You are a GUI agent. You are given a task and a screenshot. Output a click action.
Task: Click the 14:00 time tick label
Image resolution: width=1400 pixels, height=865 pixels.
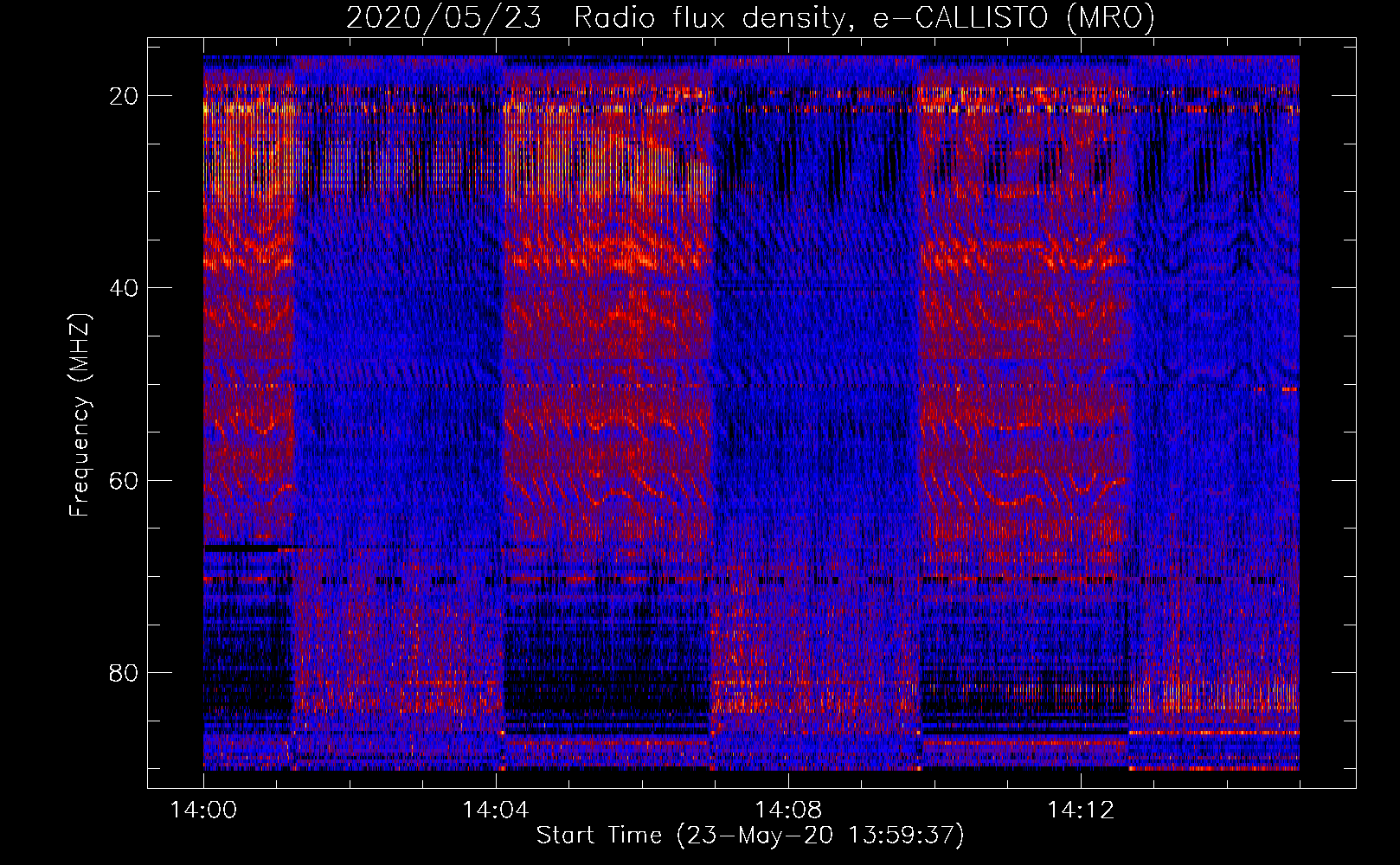click(x=203, y=811)
